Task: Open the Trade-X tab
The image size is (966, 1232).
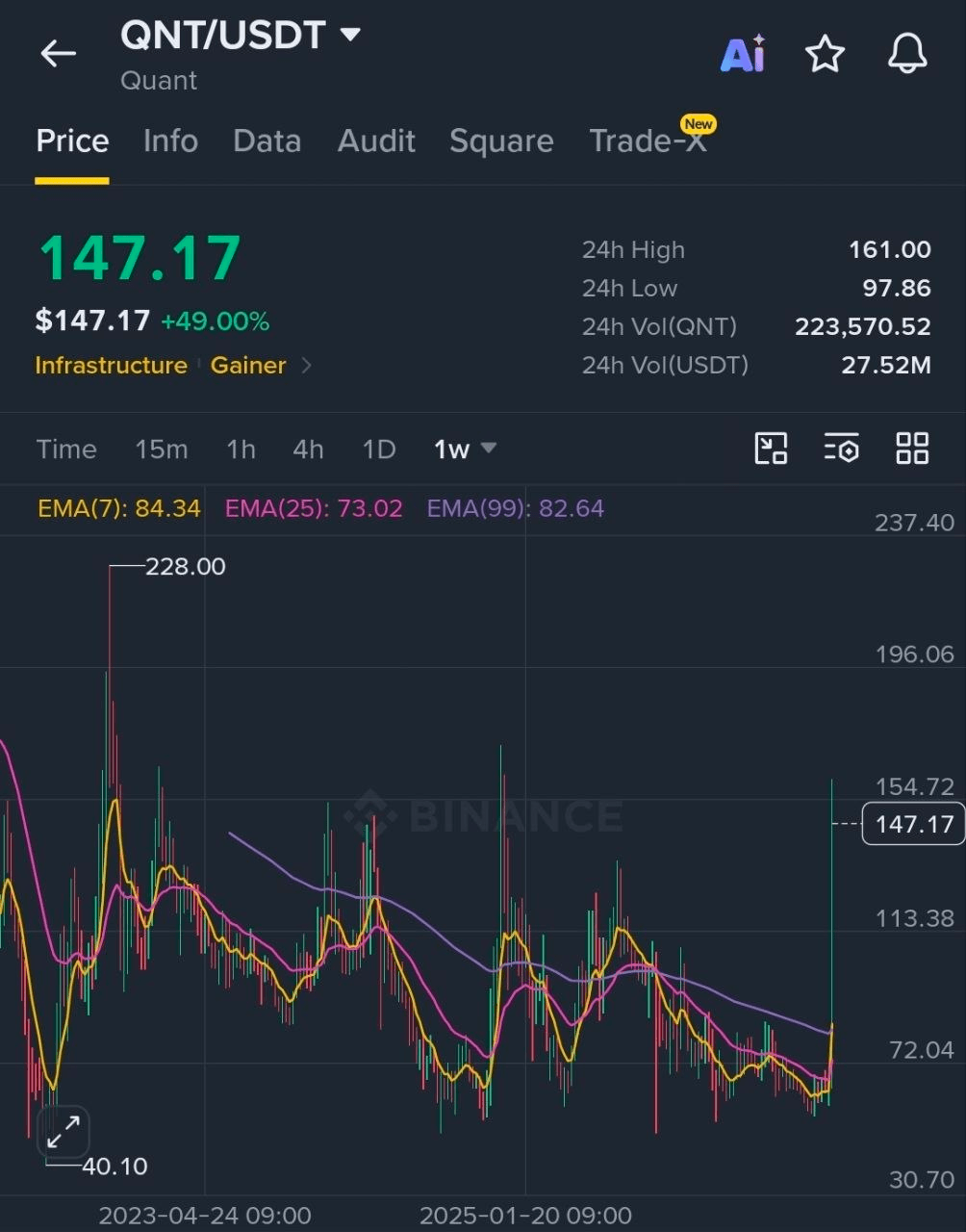Action: pos(648,141)
